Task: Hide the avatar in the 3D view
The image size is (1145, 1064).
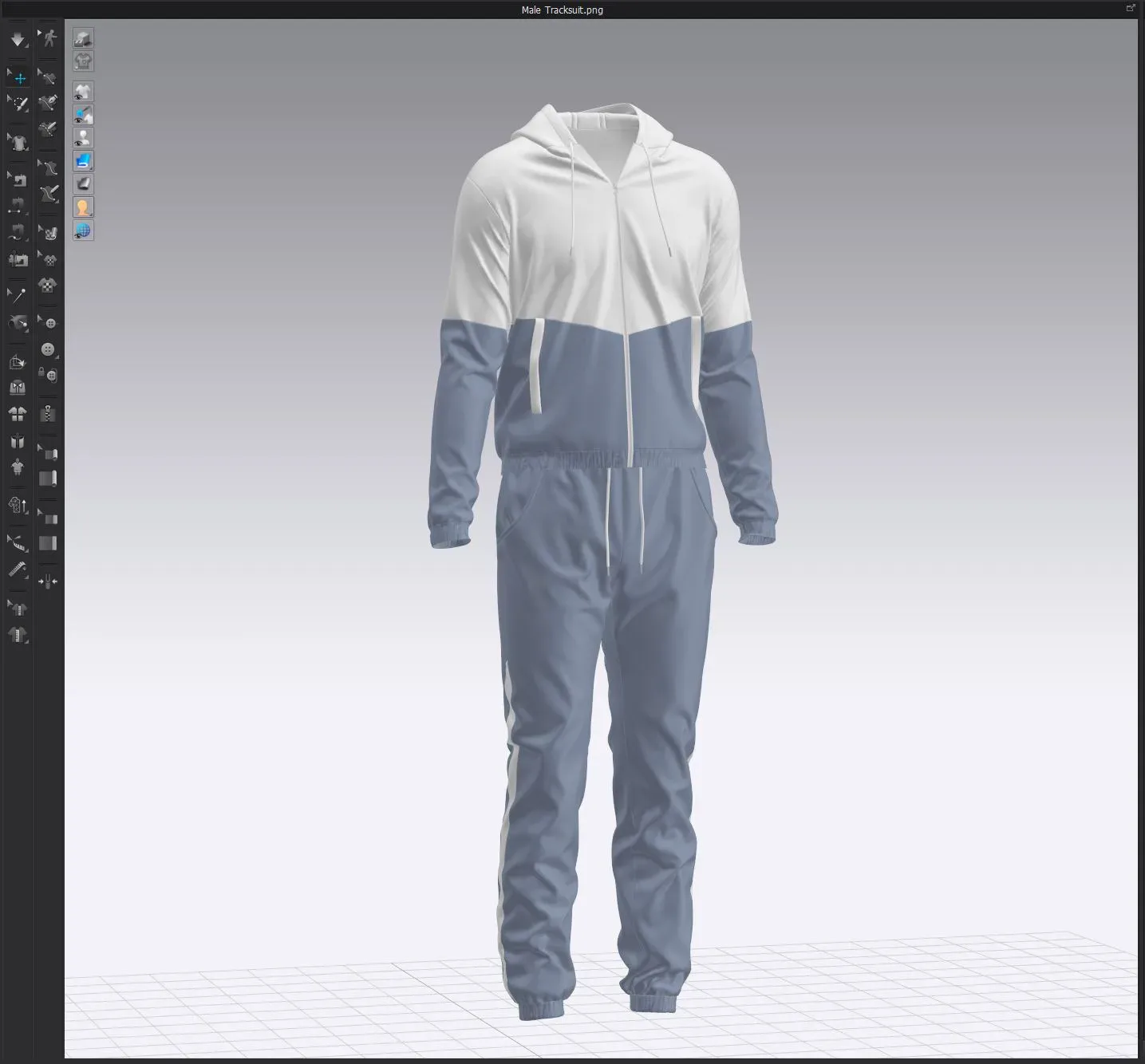Action: click(x=82, y=138)
